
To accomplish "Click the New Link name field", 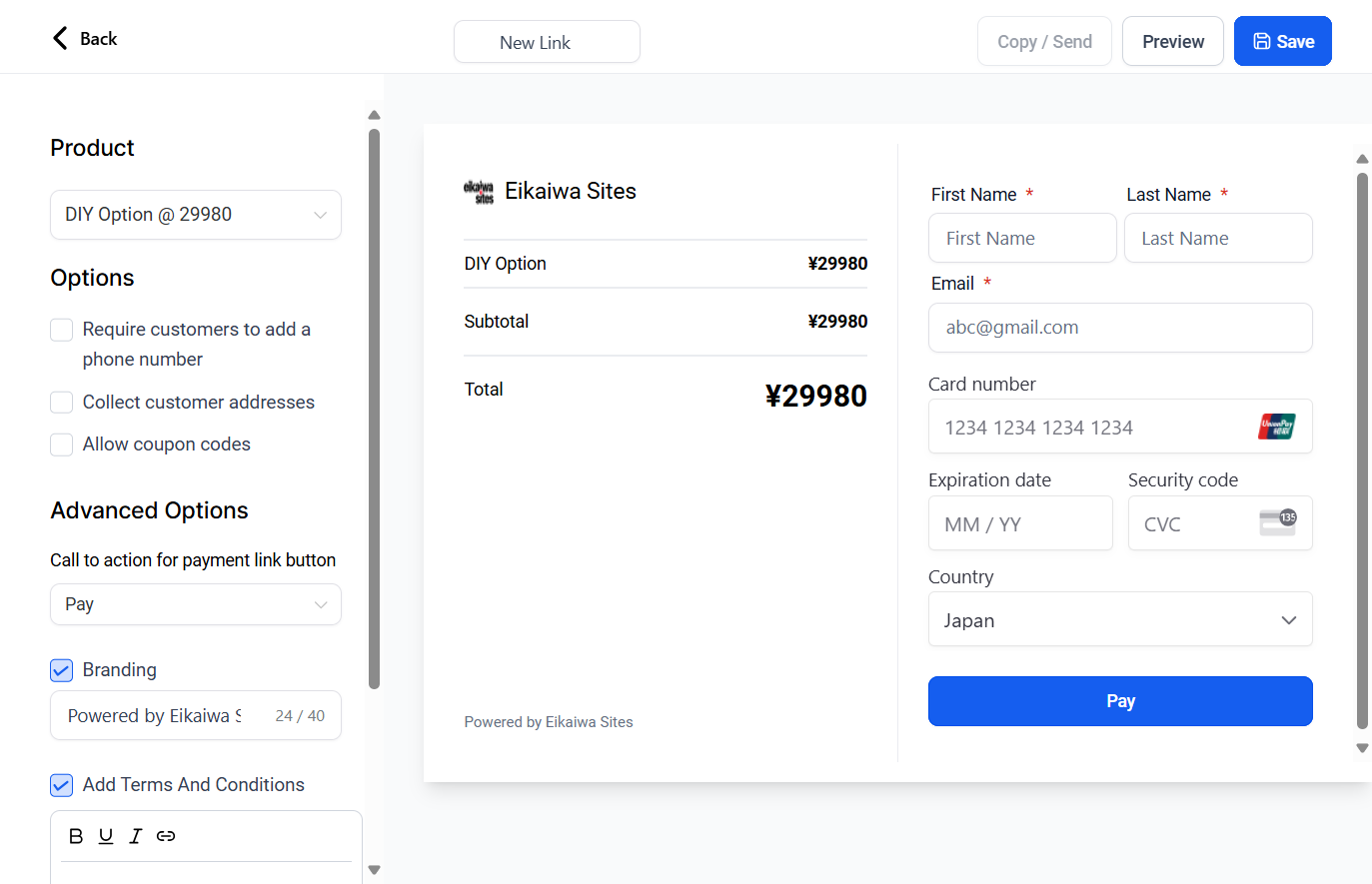I will click(547, 42).
